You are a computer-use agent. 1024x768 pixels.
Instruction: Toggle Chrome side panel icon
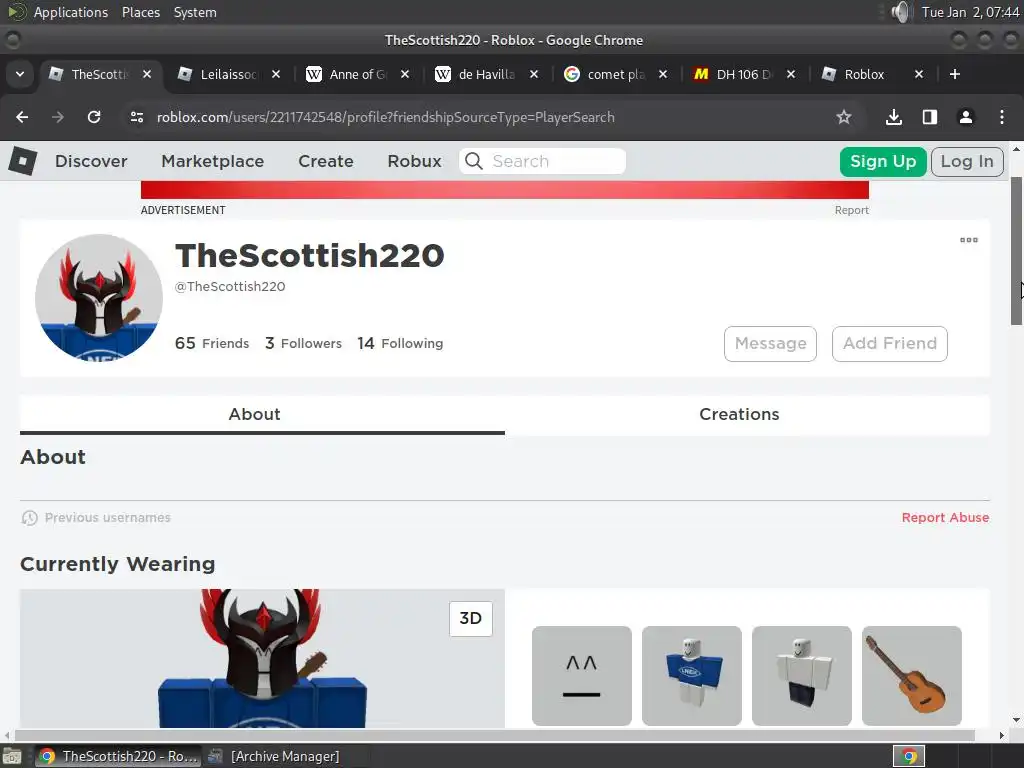(x=930, y=117)
